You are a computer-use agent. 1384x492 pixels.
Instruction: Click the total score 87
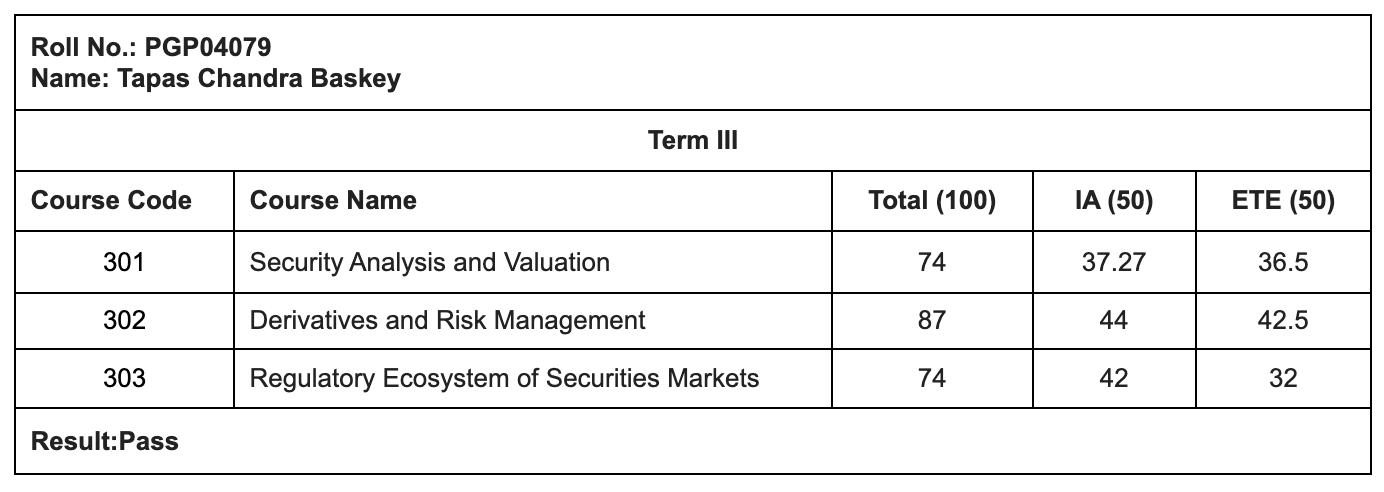pyautogui.click(x=932, y=320)
